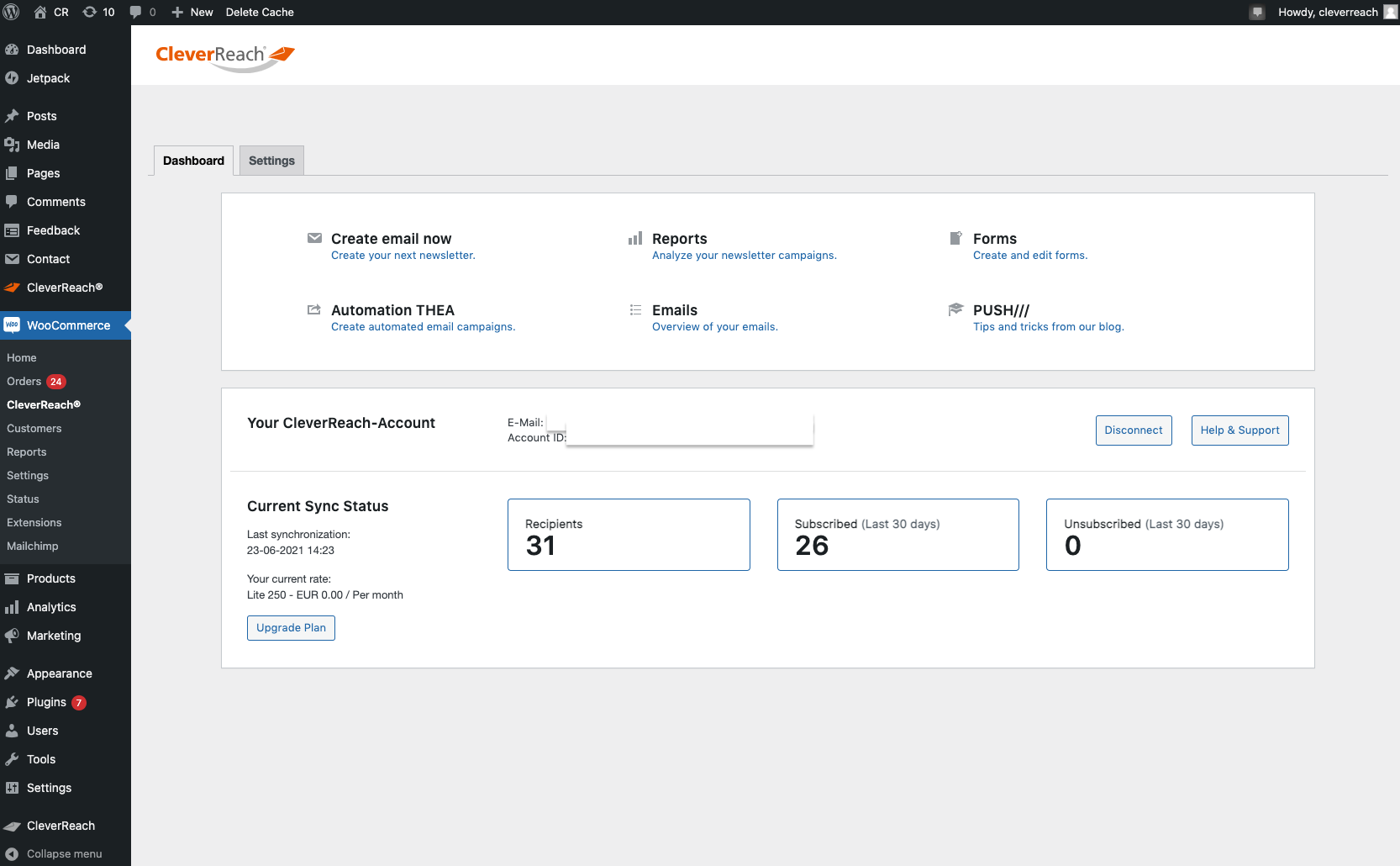Open the site home icon in admin bar
The width and height of the screenshot is (1400, 866).
40,12
